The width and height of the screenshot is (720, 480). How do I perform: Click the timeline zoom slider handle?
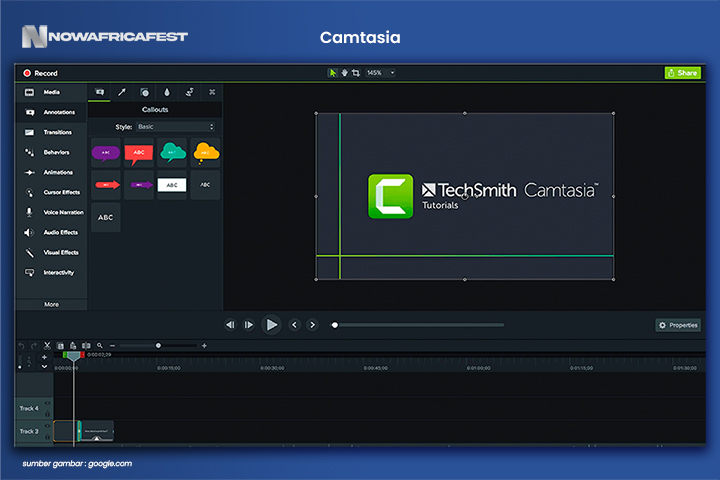tap(158, 345)
